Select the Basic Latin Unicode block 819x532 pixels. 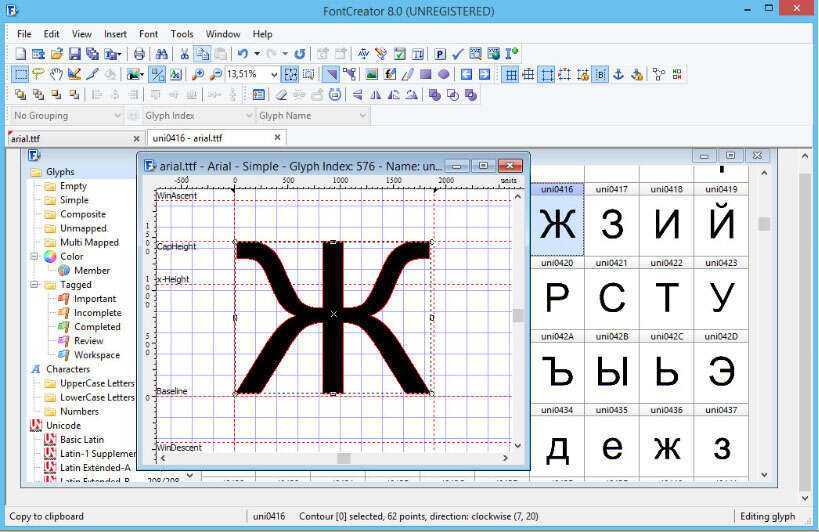pos(82,440)
